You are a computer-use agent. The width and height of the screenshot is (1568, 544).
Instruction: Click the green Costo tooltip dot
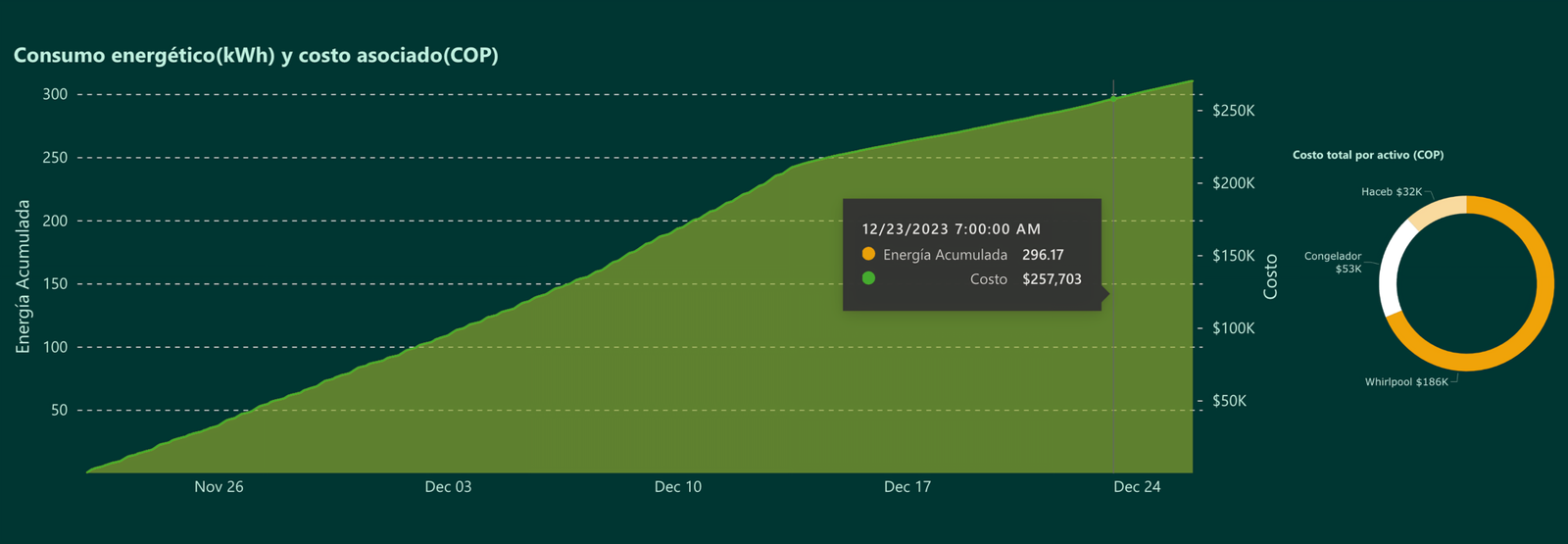pos(868,278)
